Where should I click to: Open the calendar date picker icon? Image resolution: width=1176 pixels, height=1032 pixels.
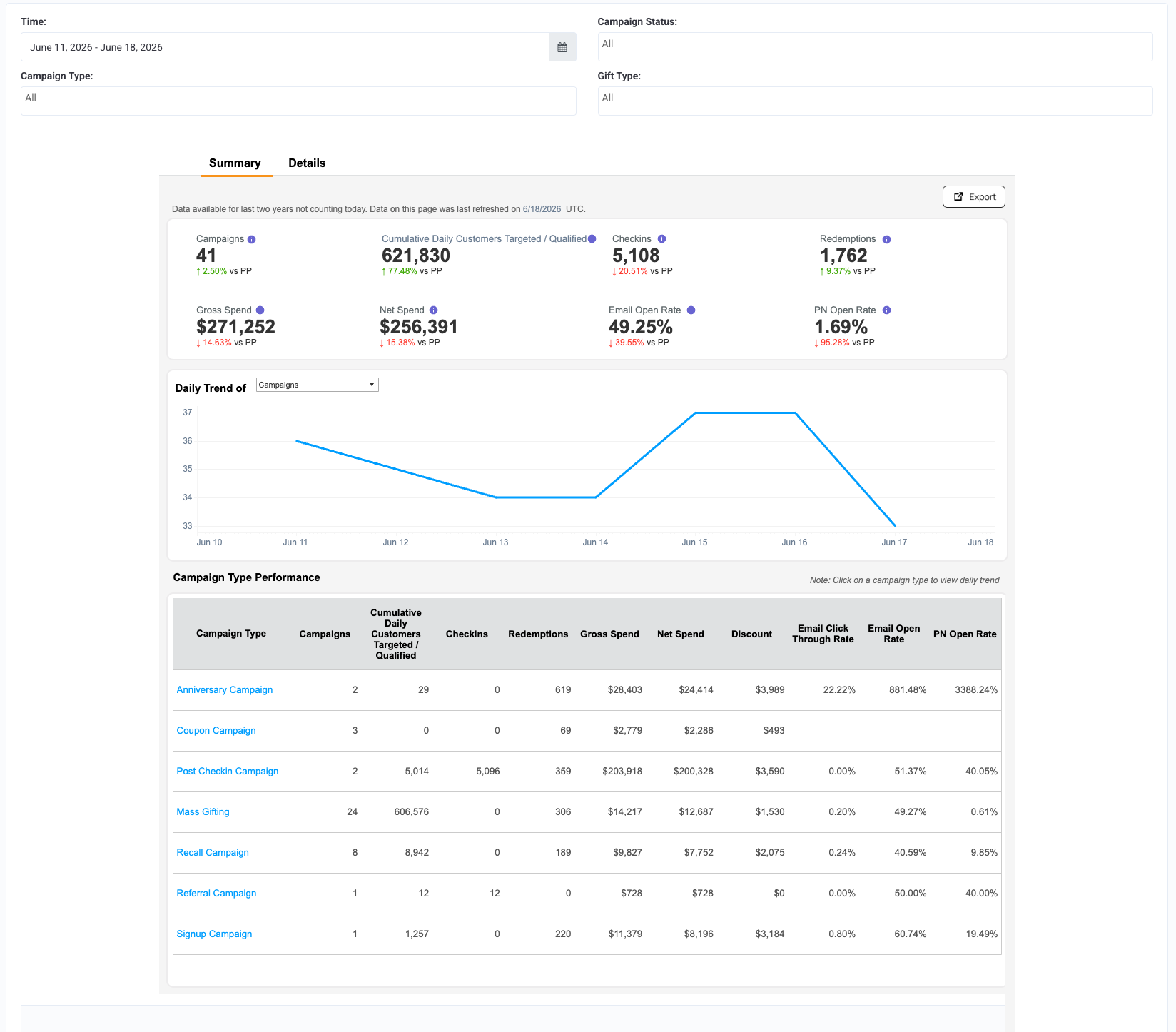[x=562, y=47]
